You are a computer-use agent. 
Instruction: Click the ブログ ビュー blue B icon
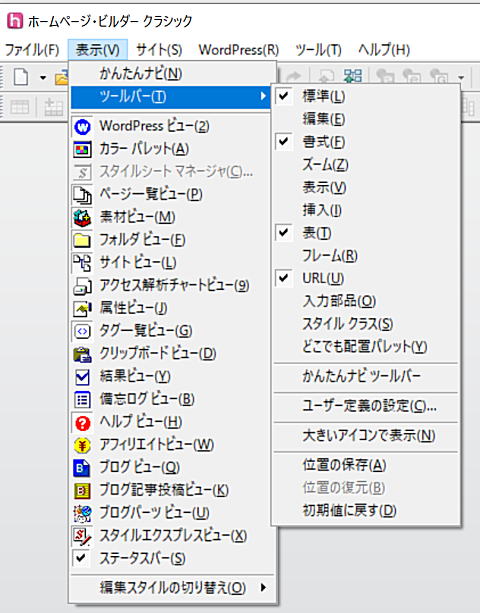[x=82, y=468]
